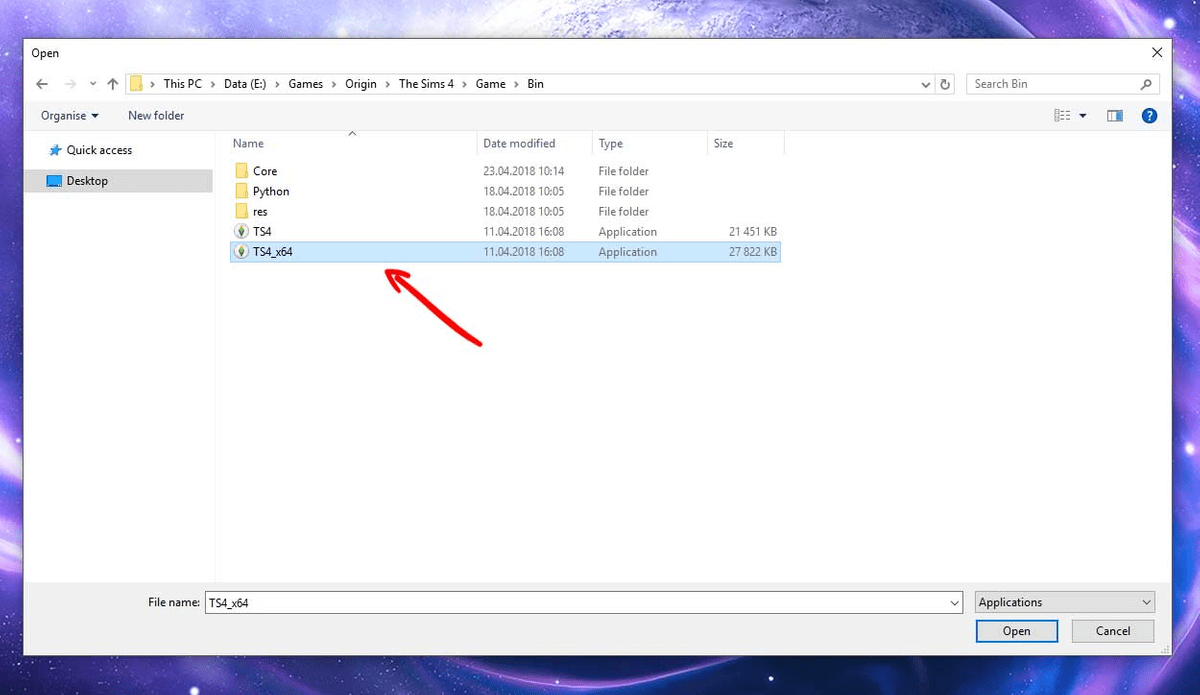The height and width of the screenshot is (695, 1200).
Task: Select Desktop in the sidebar
Action: (90, 180)
